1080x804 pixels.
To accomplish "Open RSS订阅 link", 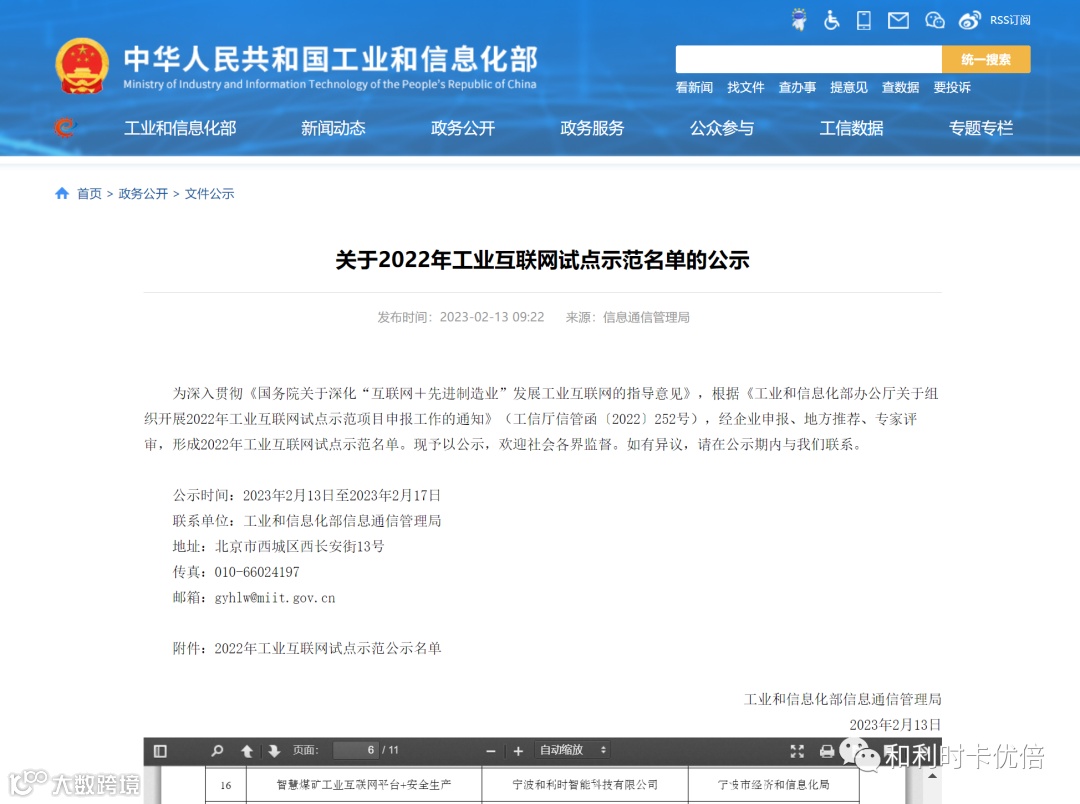I will coord(1010,21).
